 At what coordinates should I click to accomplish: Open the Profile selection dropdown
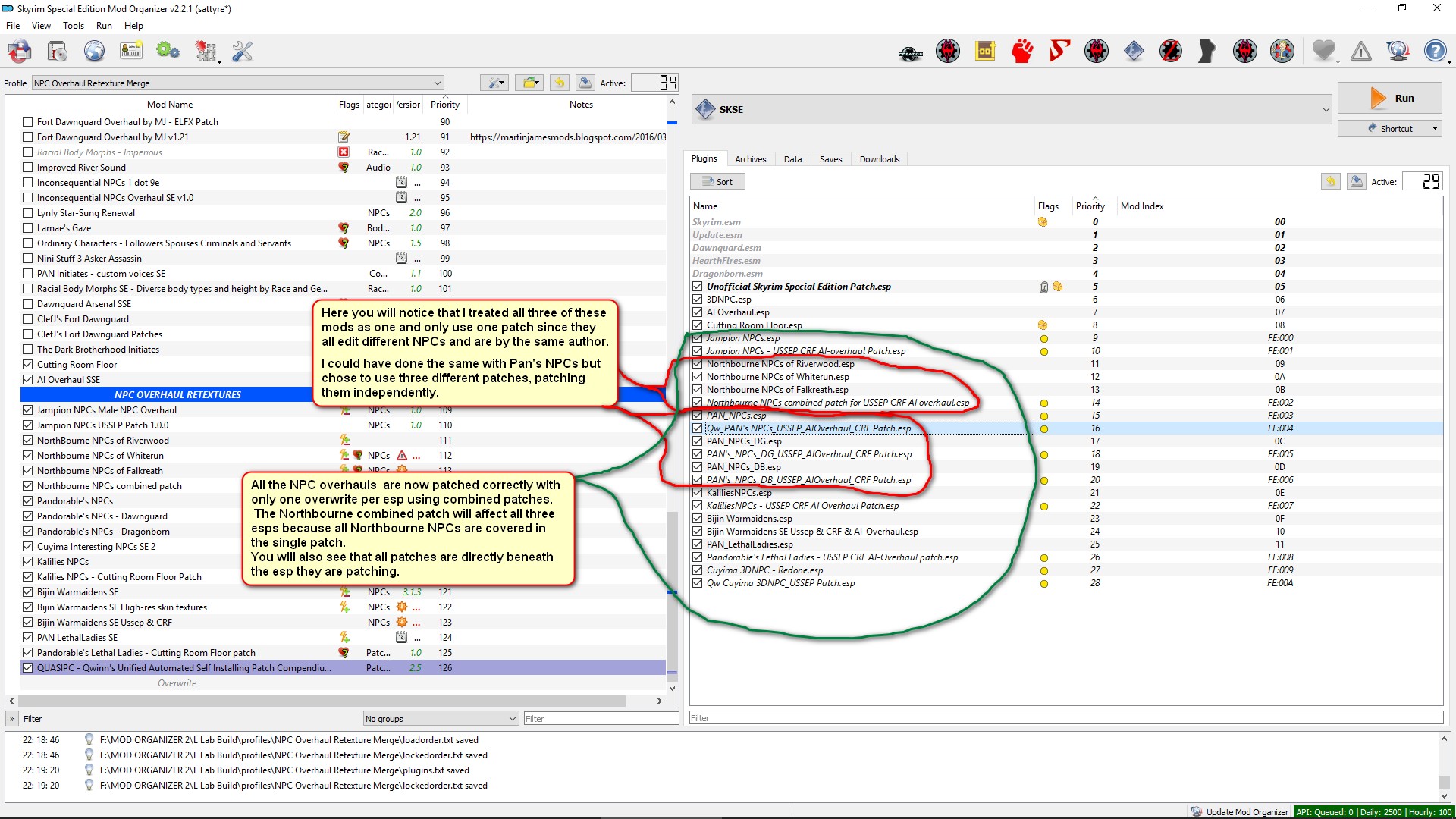[x=237, y=83]
